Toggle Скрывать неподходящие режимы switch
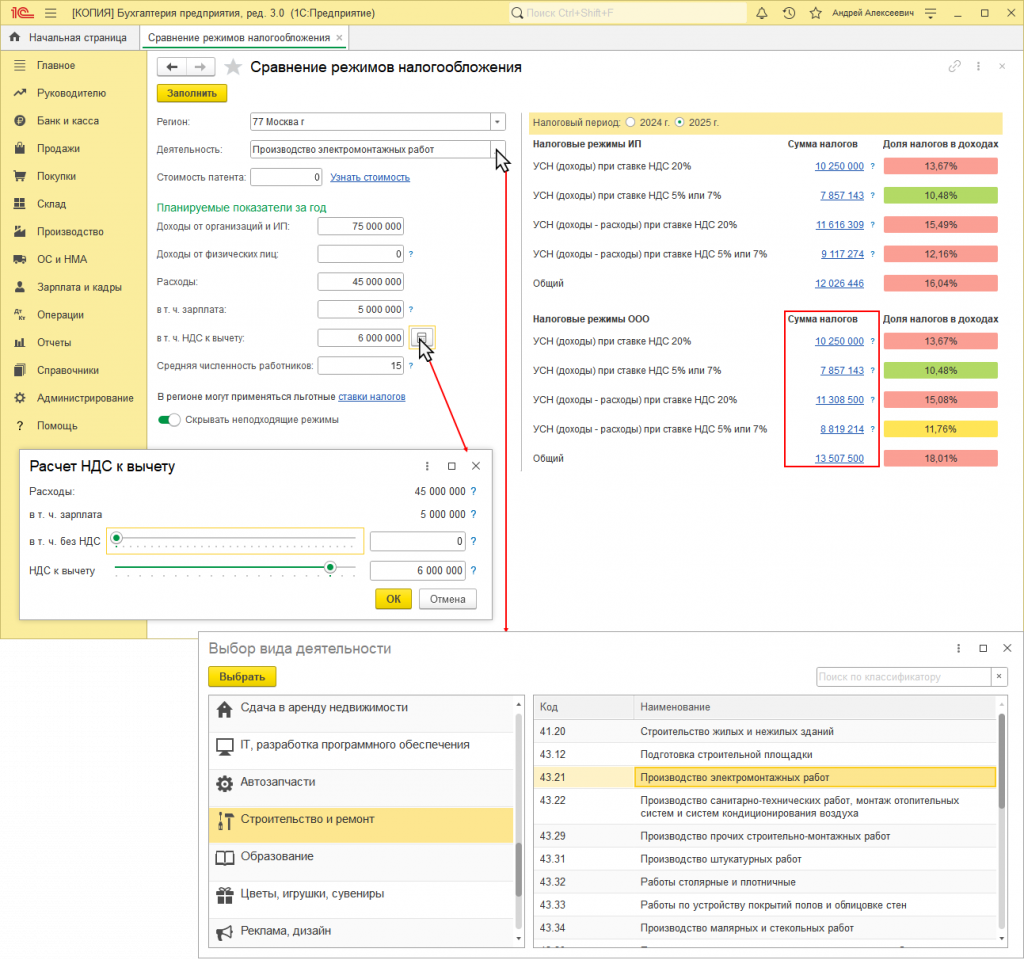 169,419
